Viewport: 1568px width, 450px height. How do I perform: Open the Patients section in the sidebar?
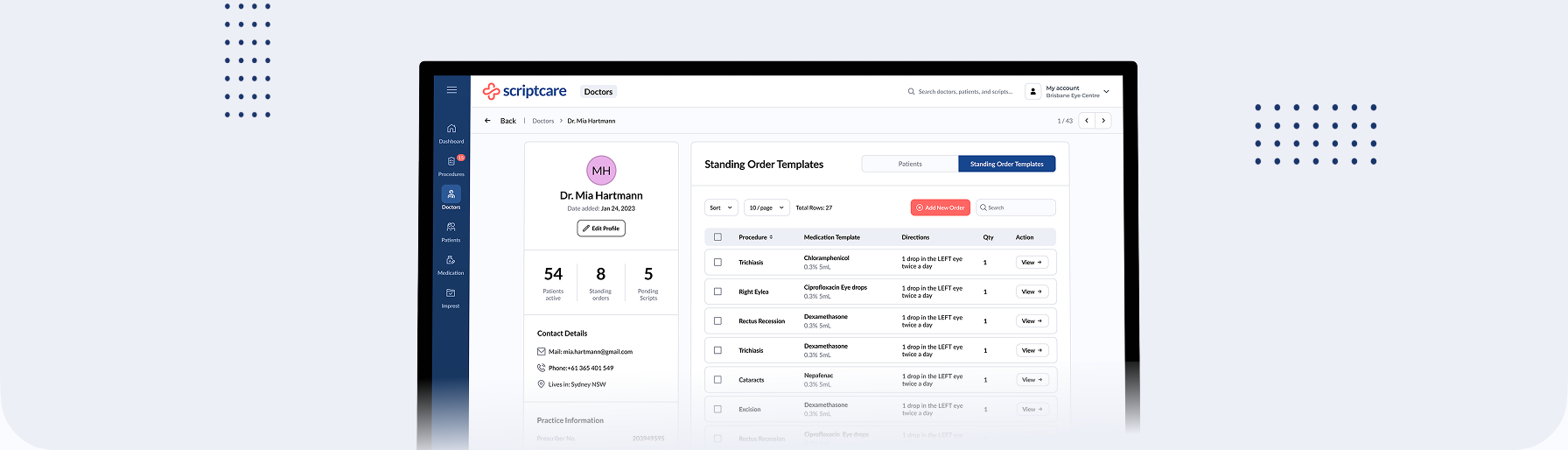pos(451,231)
